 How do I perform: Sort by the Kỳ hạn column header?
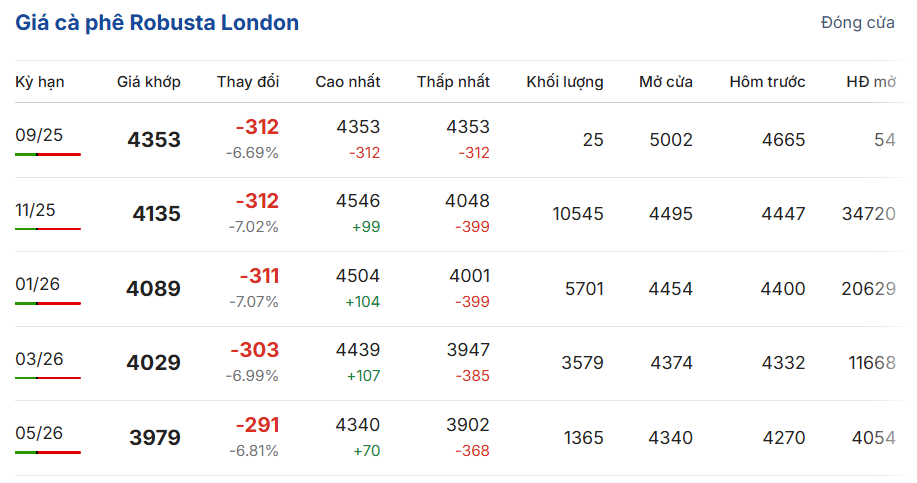click(40, 82)
